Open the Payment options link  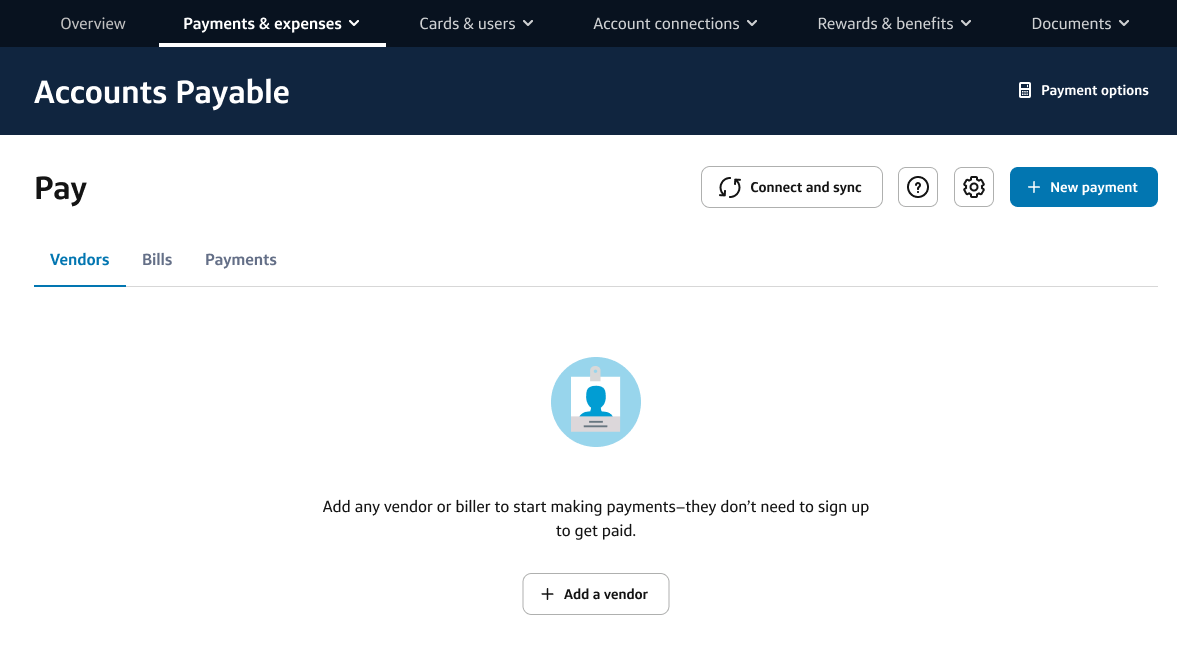tap(1094, 91)
